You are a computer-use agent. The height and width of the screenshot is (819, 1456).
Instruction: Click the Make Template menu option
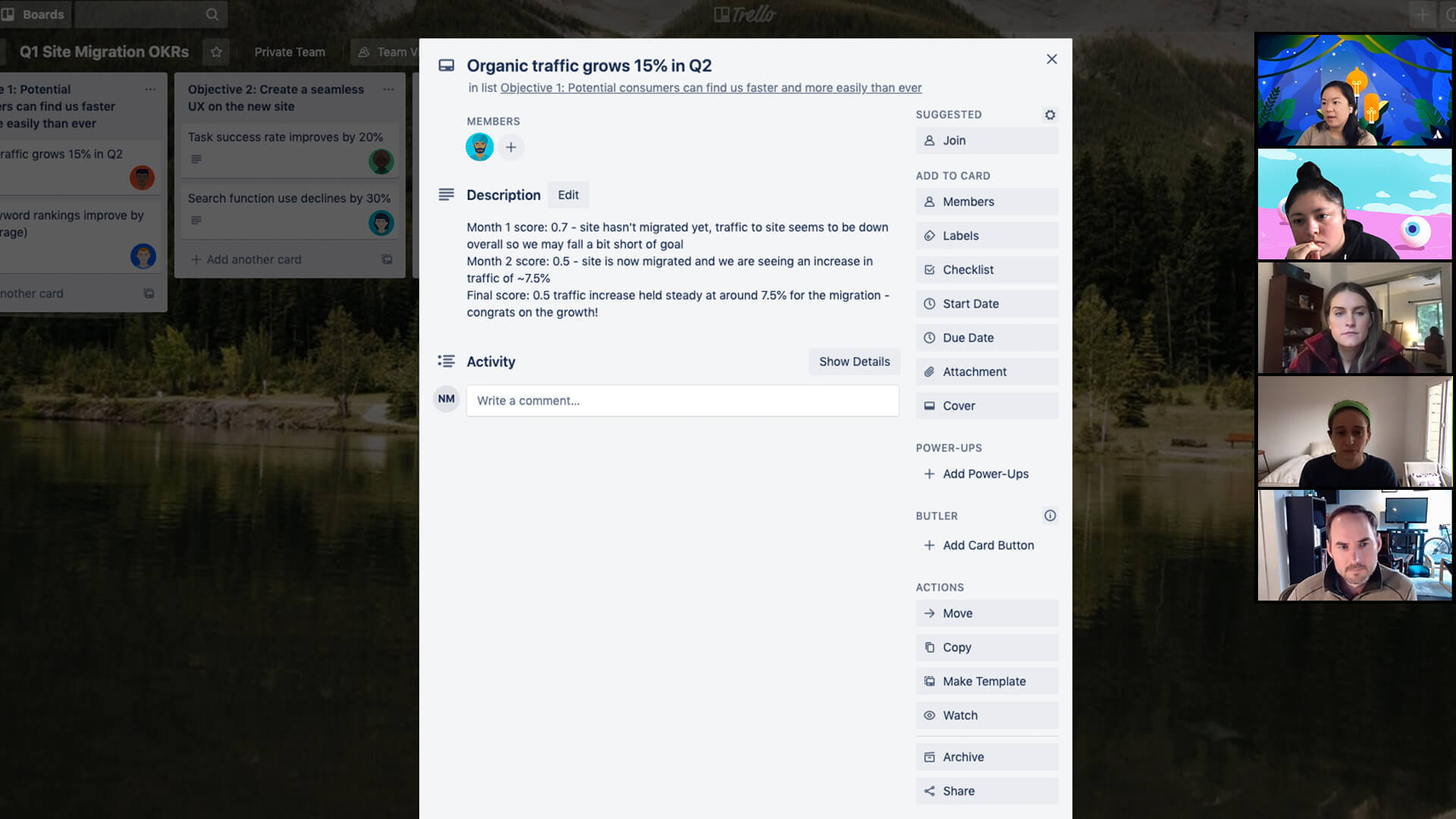[x=984, y=681]
